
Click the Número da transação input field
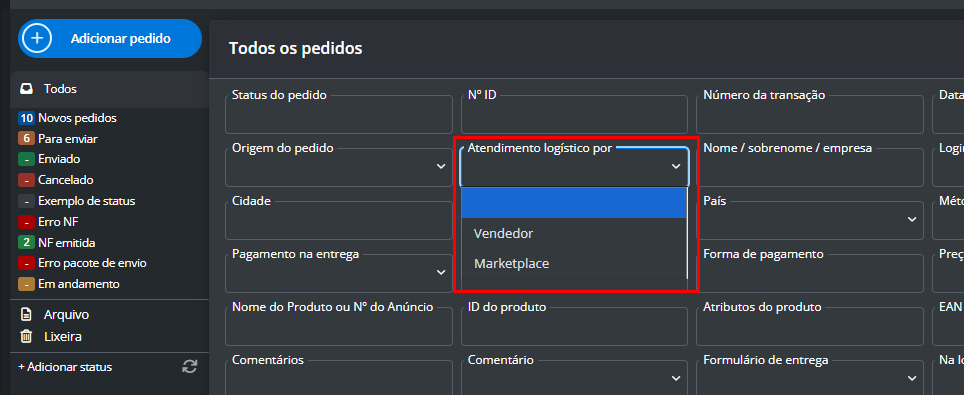pyautogui.click(x=810, y=114)
